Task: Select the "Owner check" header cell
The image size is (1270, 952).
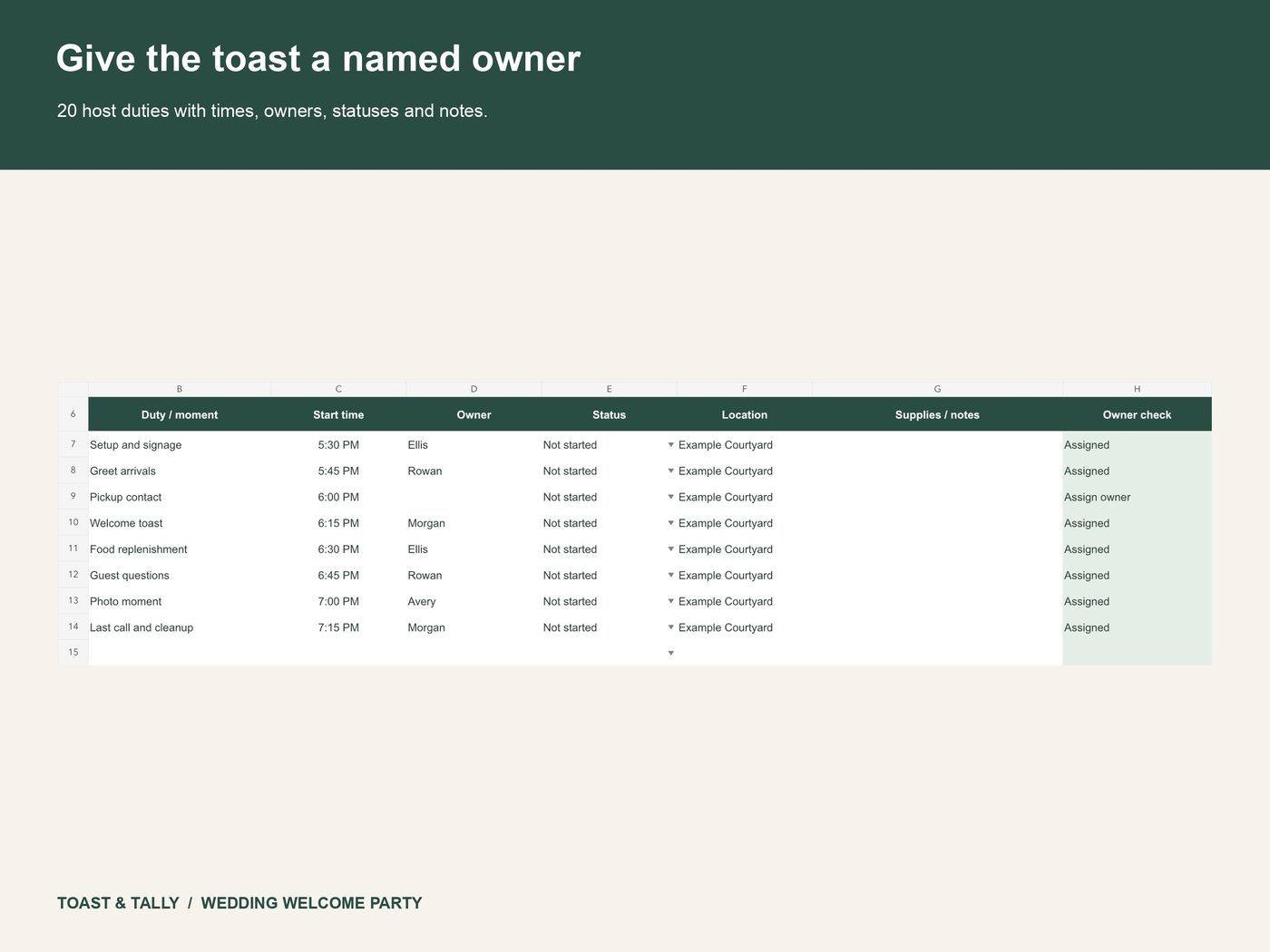Action: coord(1137,414)
